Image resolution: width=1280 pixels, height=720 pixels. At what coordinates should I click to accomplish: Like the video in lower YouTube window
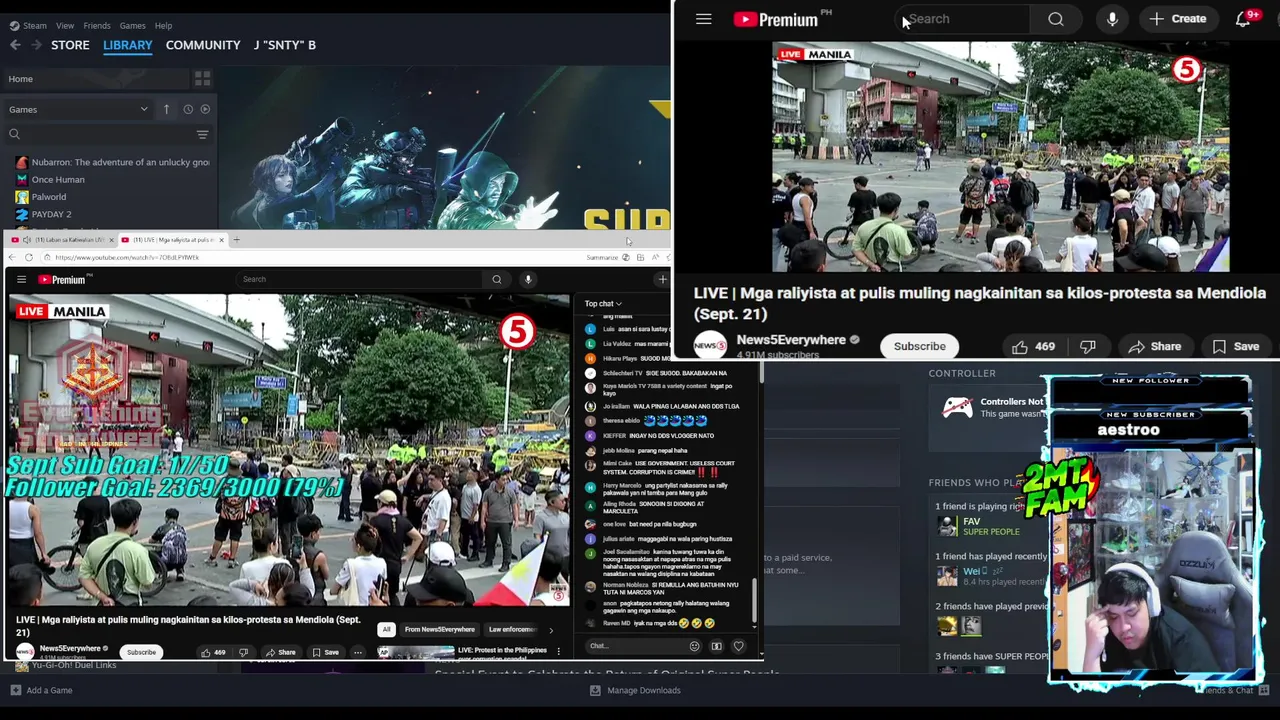(x=213, y=653)
